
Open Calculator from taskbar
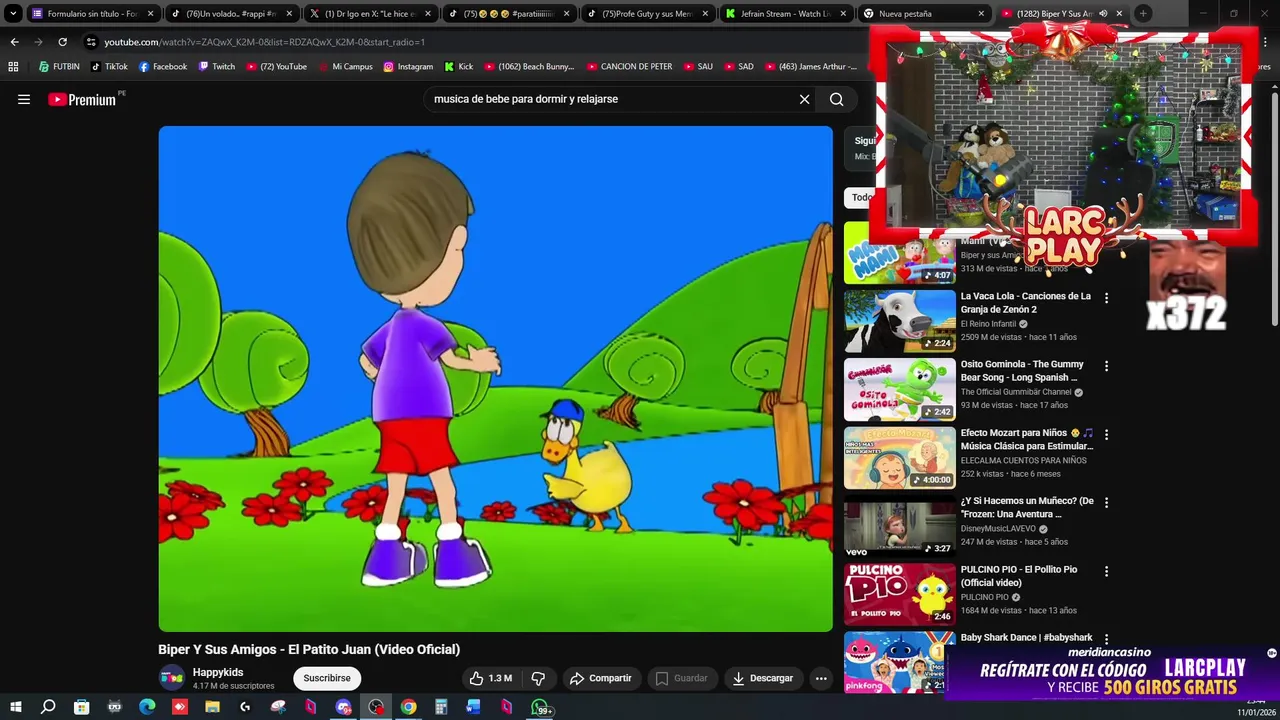coord(441,707)
